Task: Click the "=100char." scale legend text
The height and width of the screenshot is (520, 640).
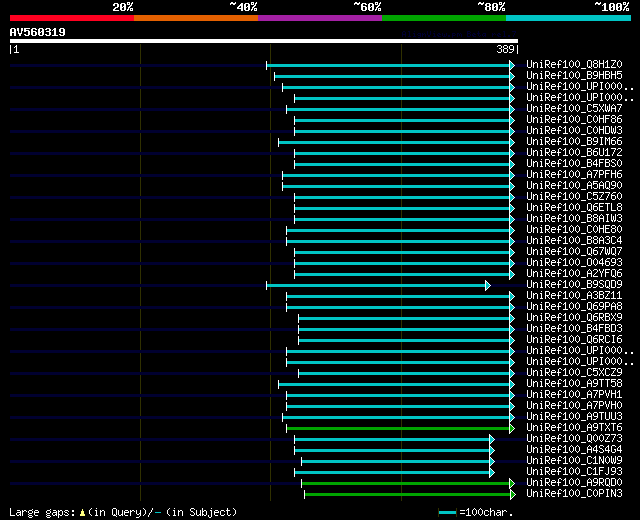Action: pyautogui.click(x=486, y=512)
